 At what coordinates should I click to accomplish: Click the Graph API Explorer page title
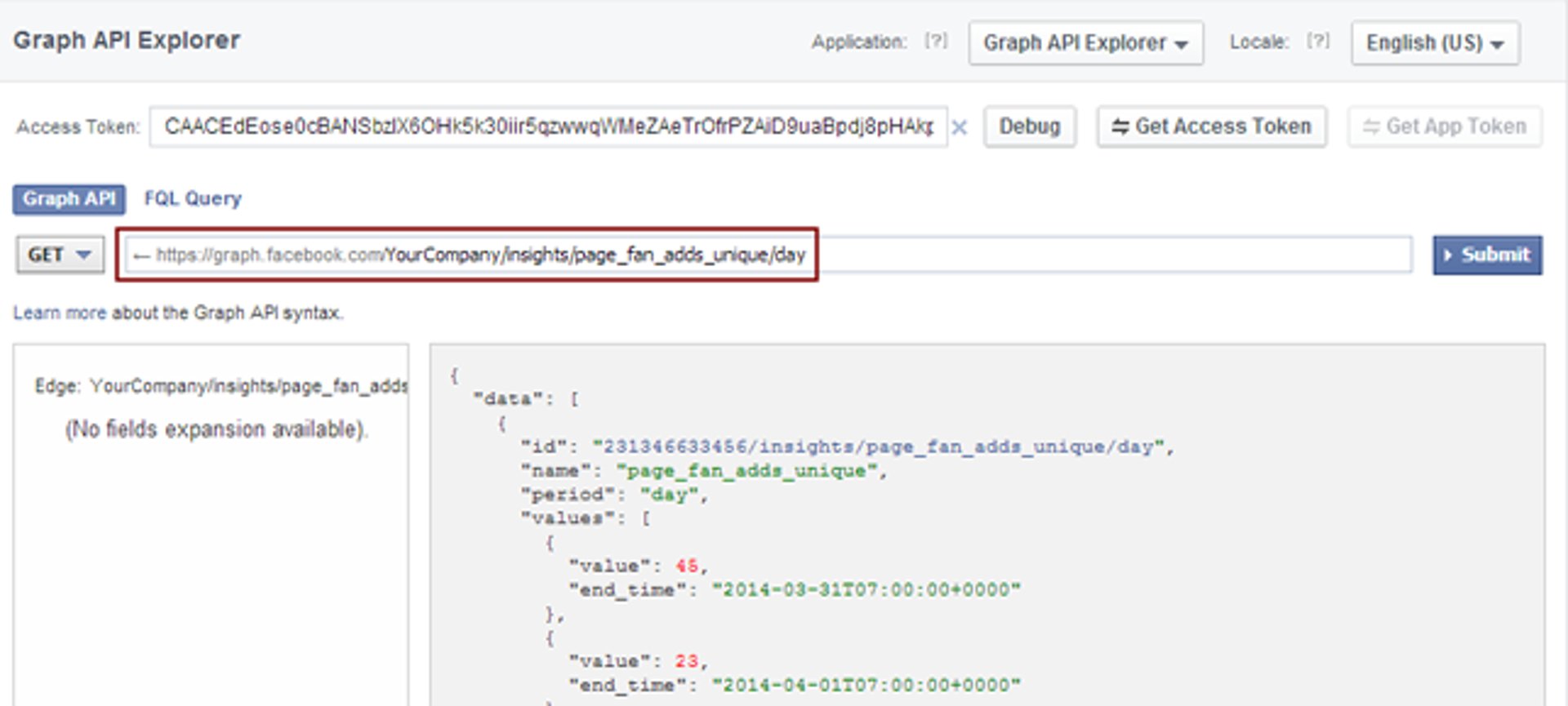[x=127, y=40]
